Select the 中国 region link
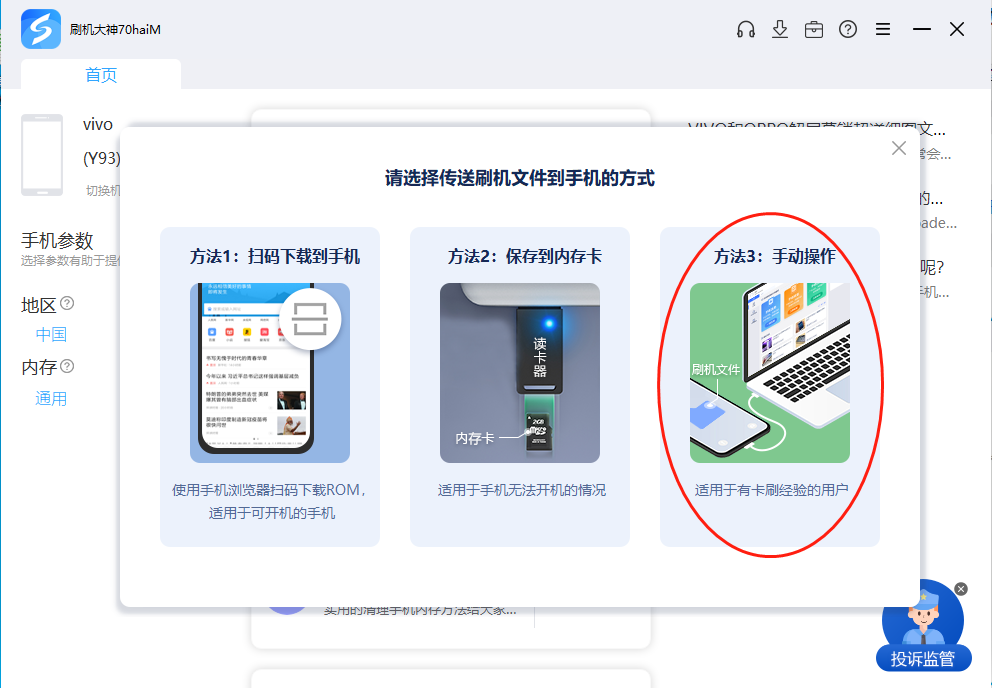This screenshot has height=688, width=992. point(51,334)
